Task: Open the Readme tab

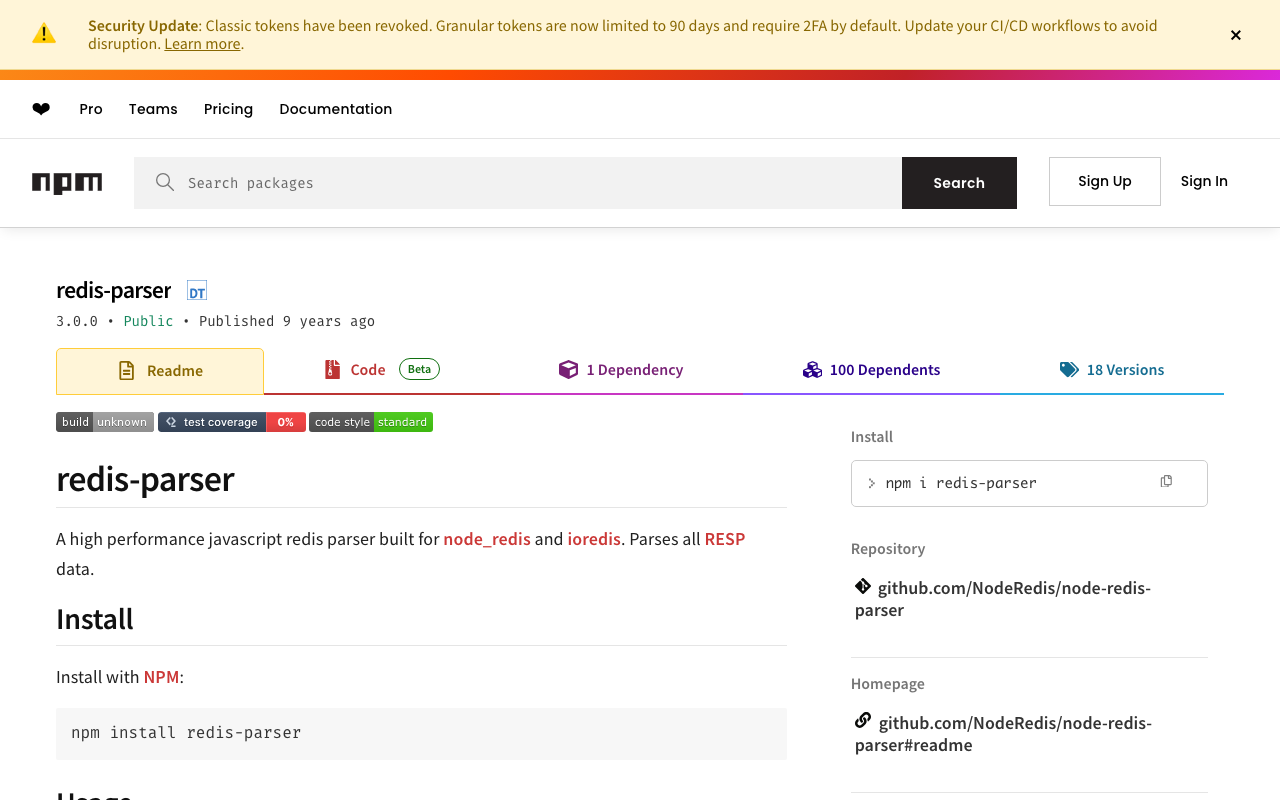Action: pyautogui.click(x=160, y=371)
